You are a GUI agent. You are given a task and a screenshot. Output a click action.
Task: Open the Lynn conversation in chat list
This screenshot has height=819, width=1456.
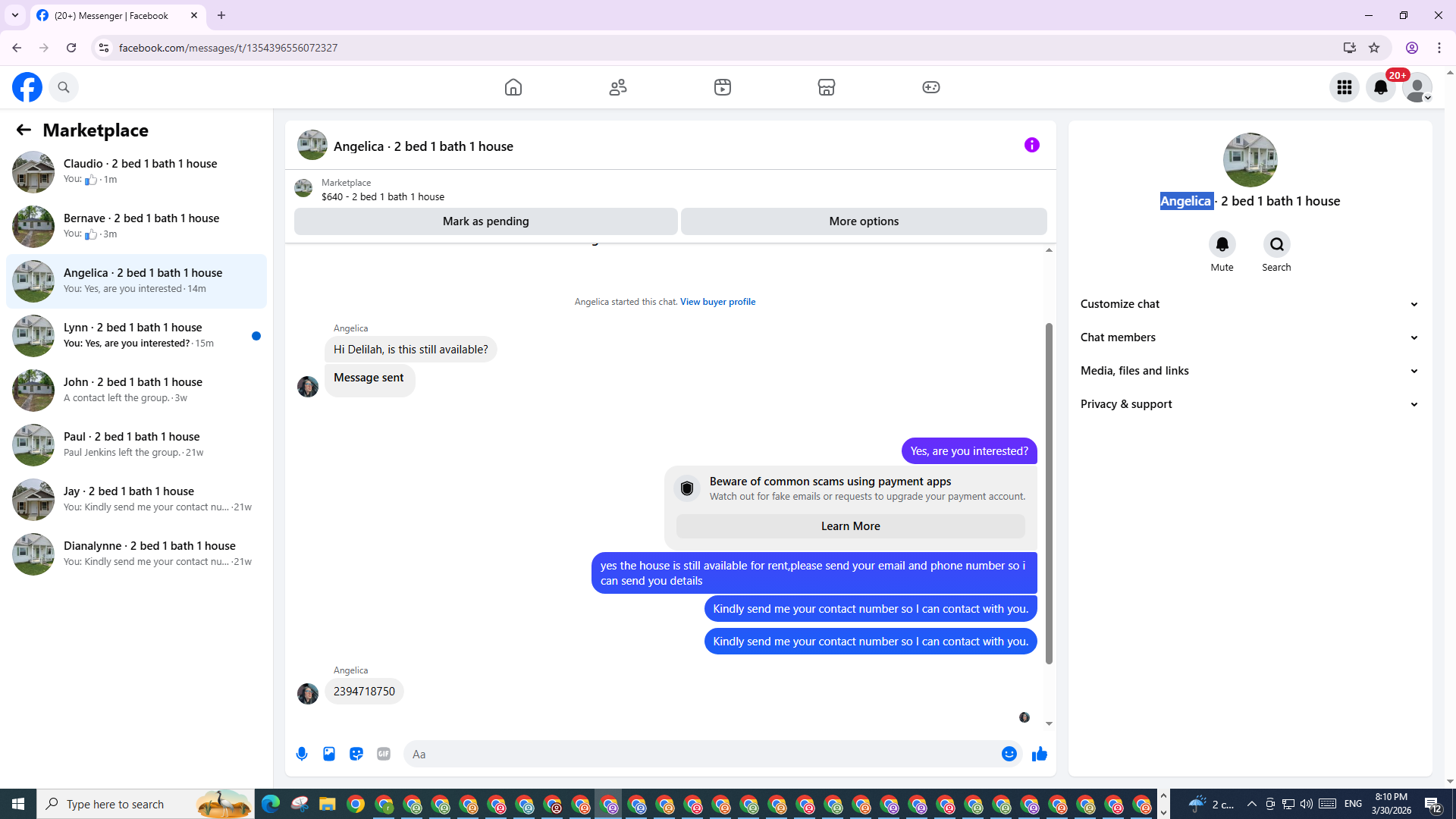[x=136, y=335]
